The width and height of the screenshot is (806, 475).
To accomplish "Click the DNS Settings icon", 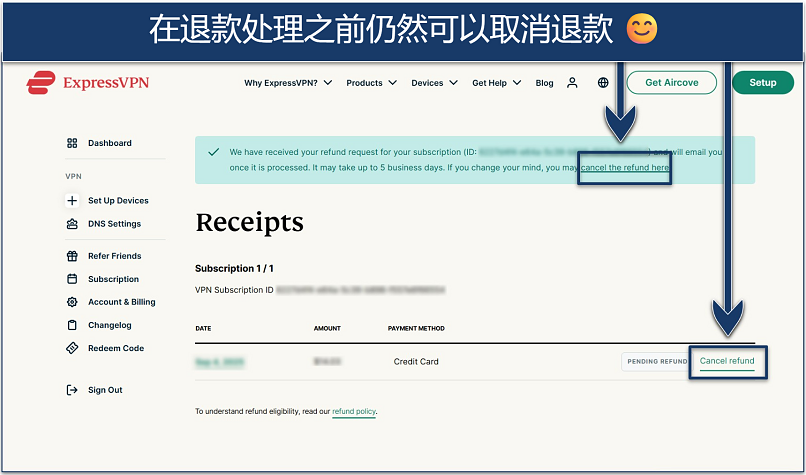I will pyautogui.click(x=72, y=224).
